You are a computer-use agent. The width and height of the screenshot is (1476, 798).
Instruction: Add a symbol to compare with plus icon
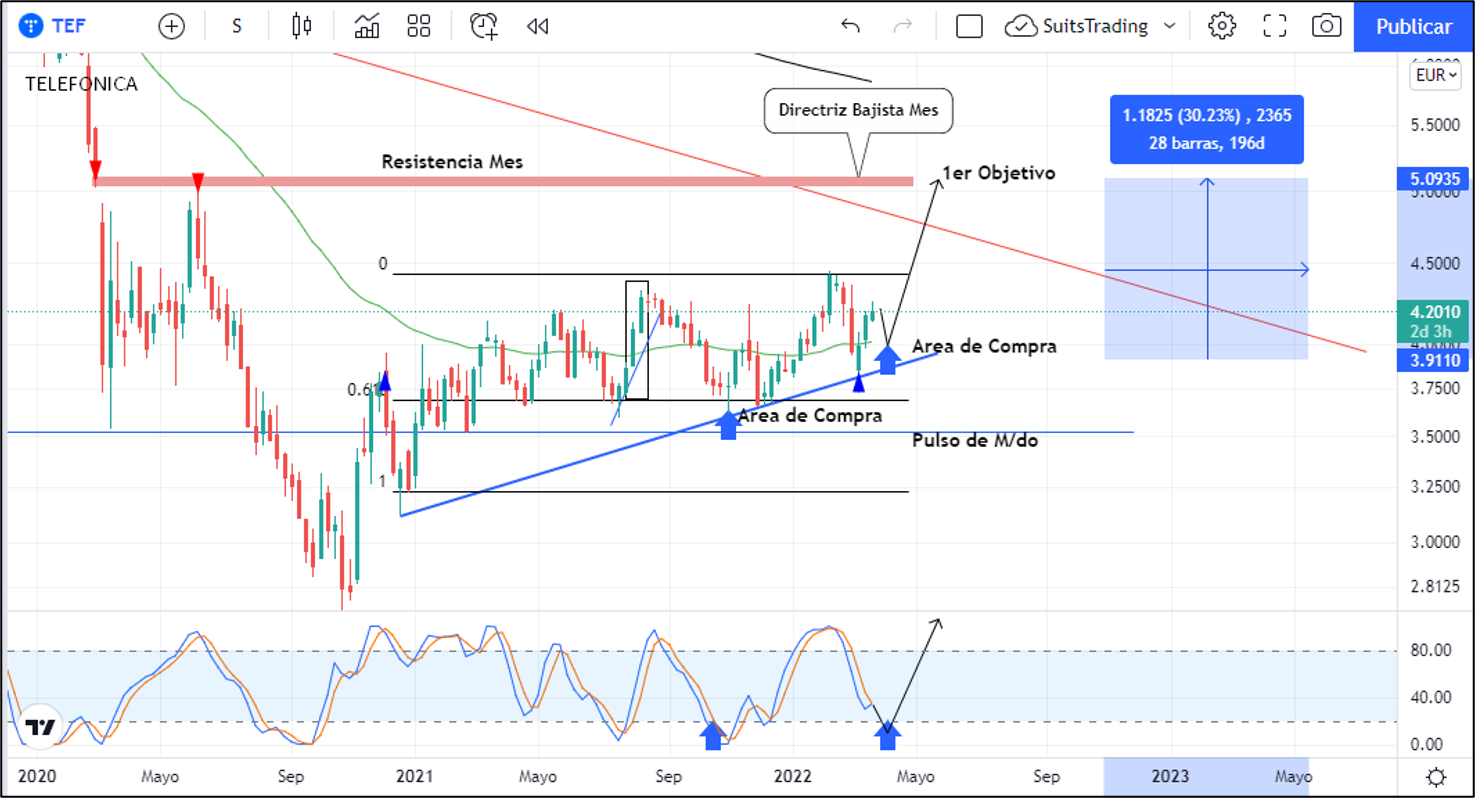(172, 26)
